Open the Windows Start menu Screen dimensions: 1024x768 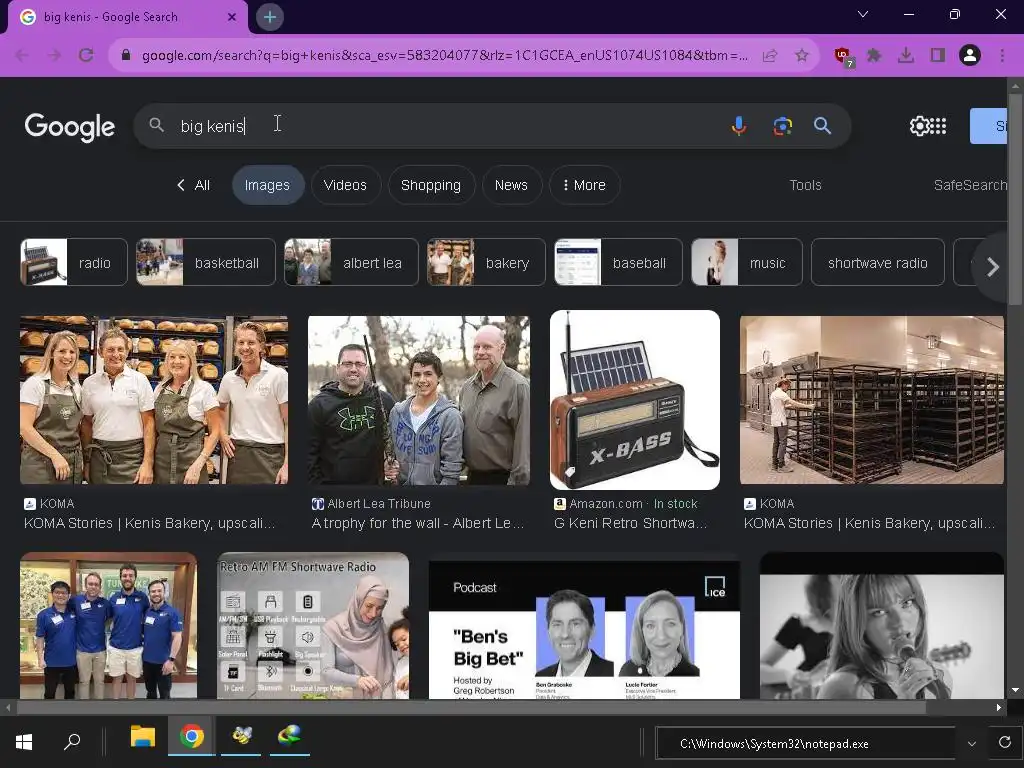[24, 741]
